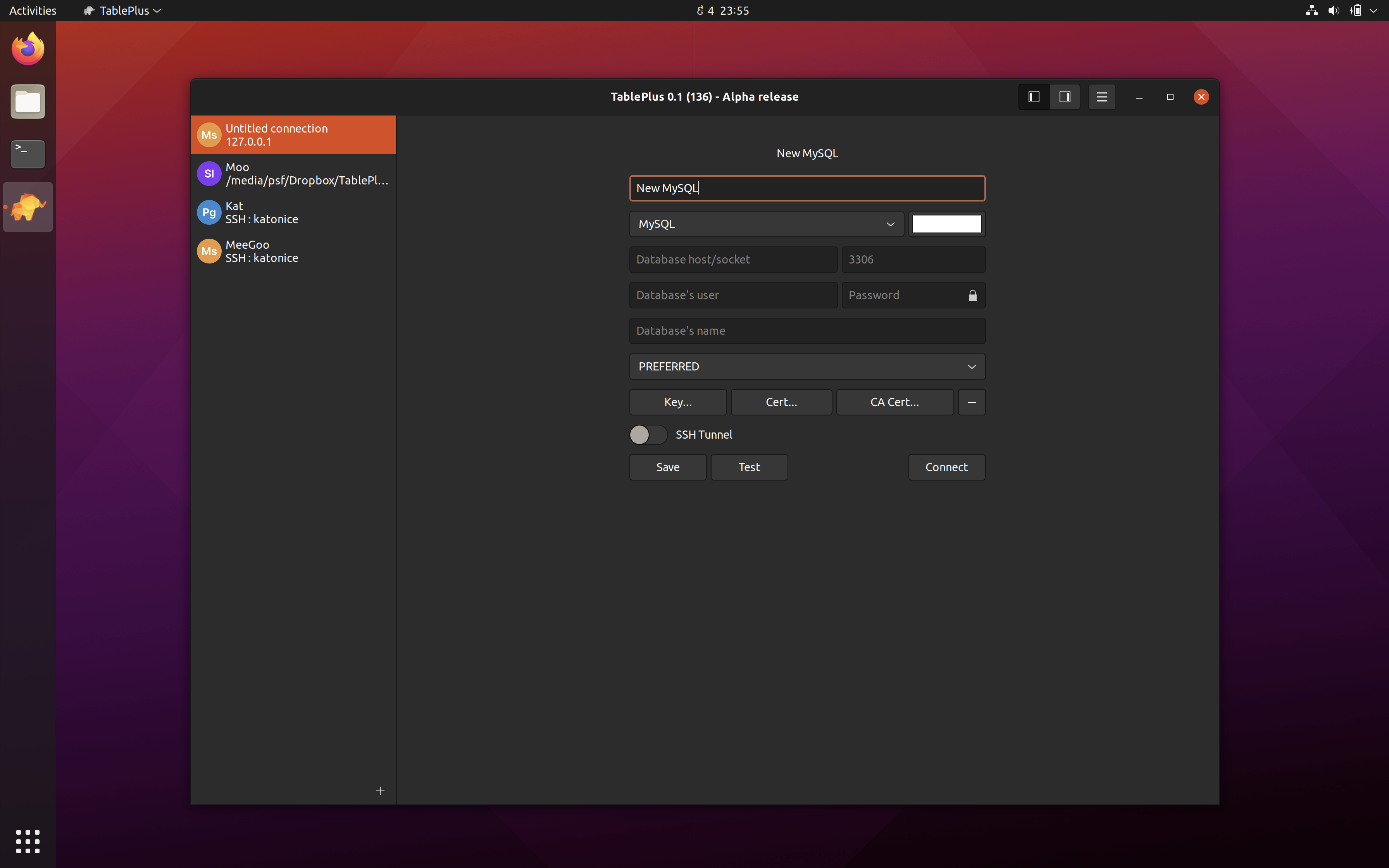Click the Database's user field
1389x868 pixels.
733,295
